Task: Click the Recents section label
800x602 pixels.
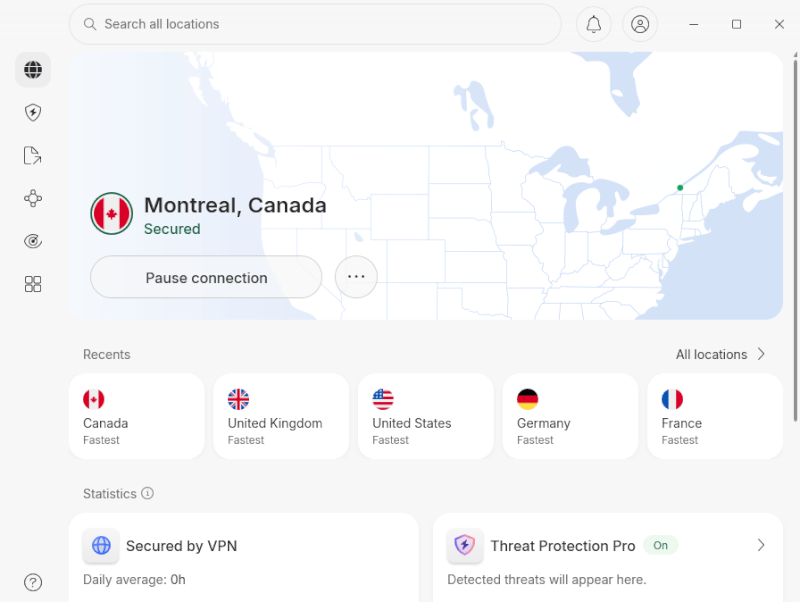Action: coord(107,355)
